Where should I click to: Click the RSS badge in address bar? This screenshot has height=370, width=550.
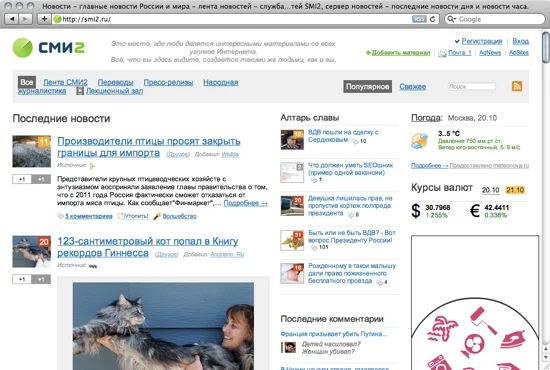coord(419,19)
